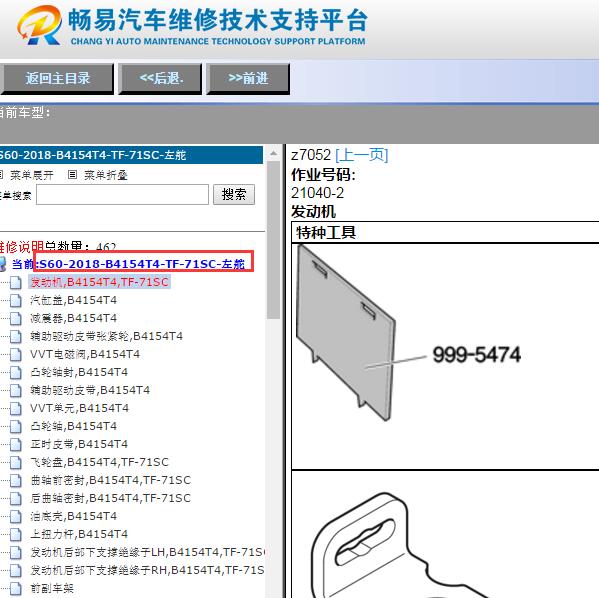Open tree item 辅助驱动皮带,B4154T4

90,390
